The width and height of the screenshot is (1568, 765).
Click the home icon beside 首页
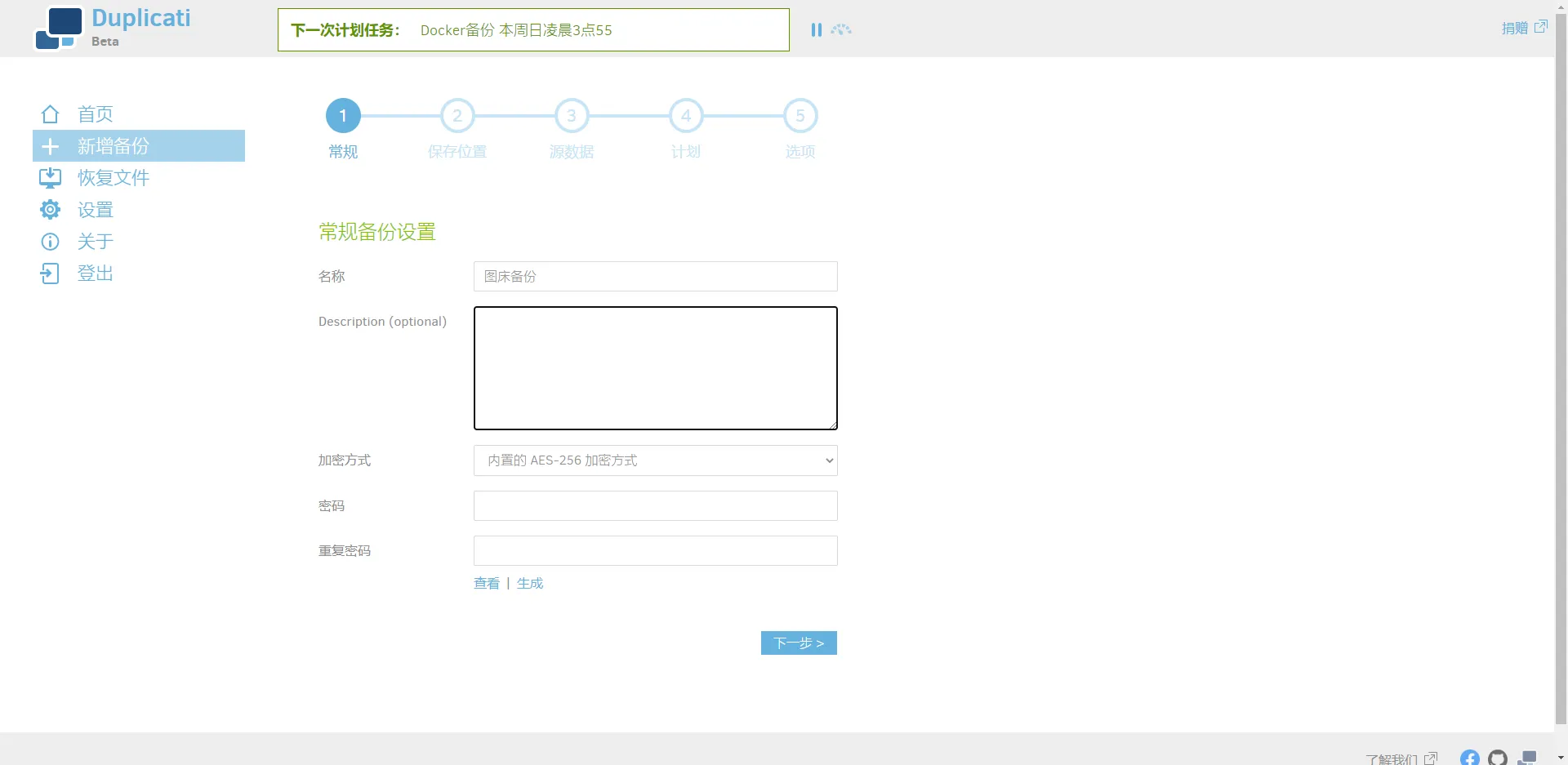click(x=50, y=114)
